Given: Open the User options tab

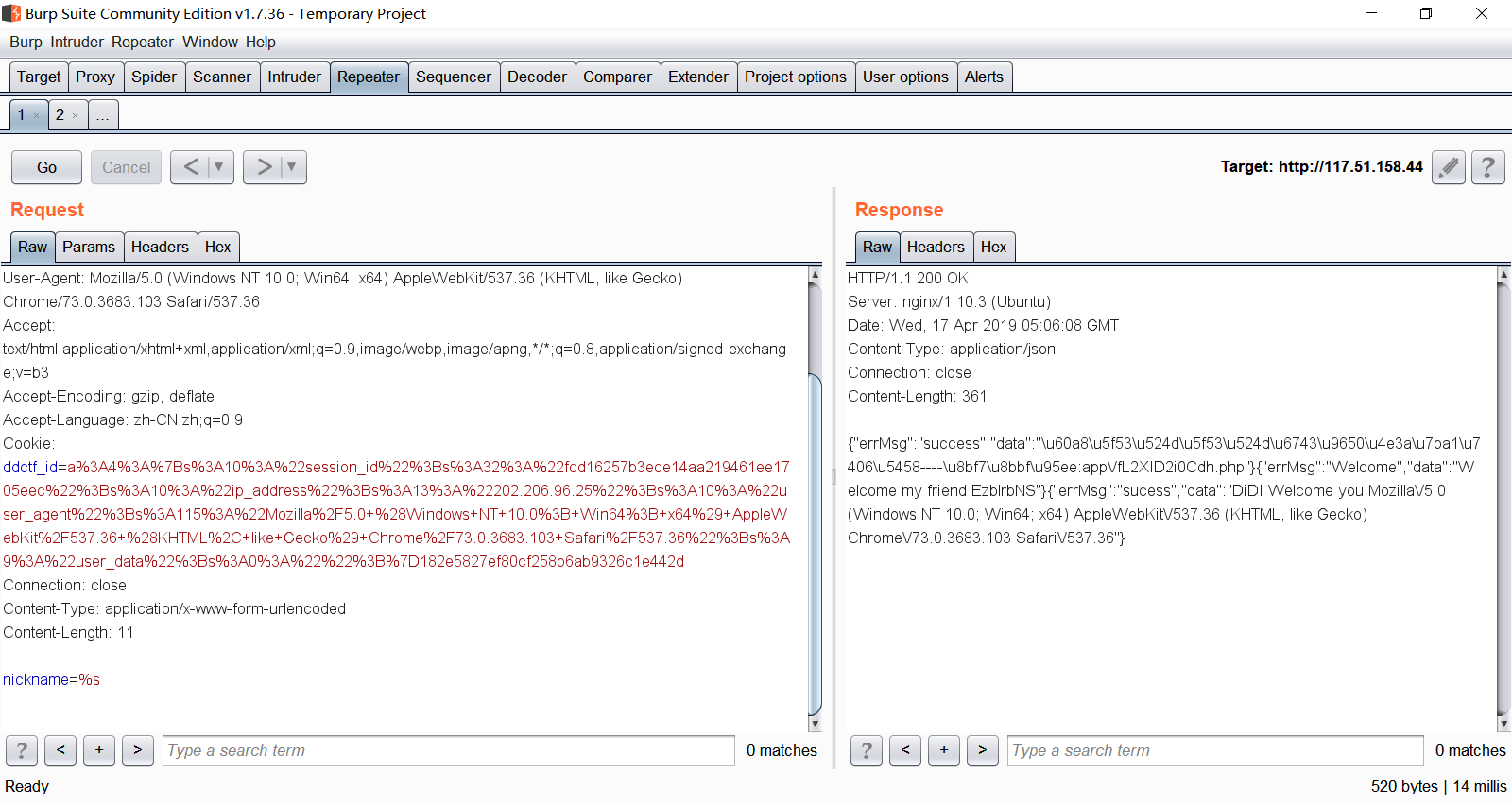Looking at the screenshot, I should (905, 77).
